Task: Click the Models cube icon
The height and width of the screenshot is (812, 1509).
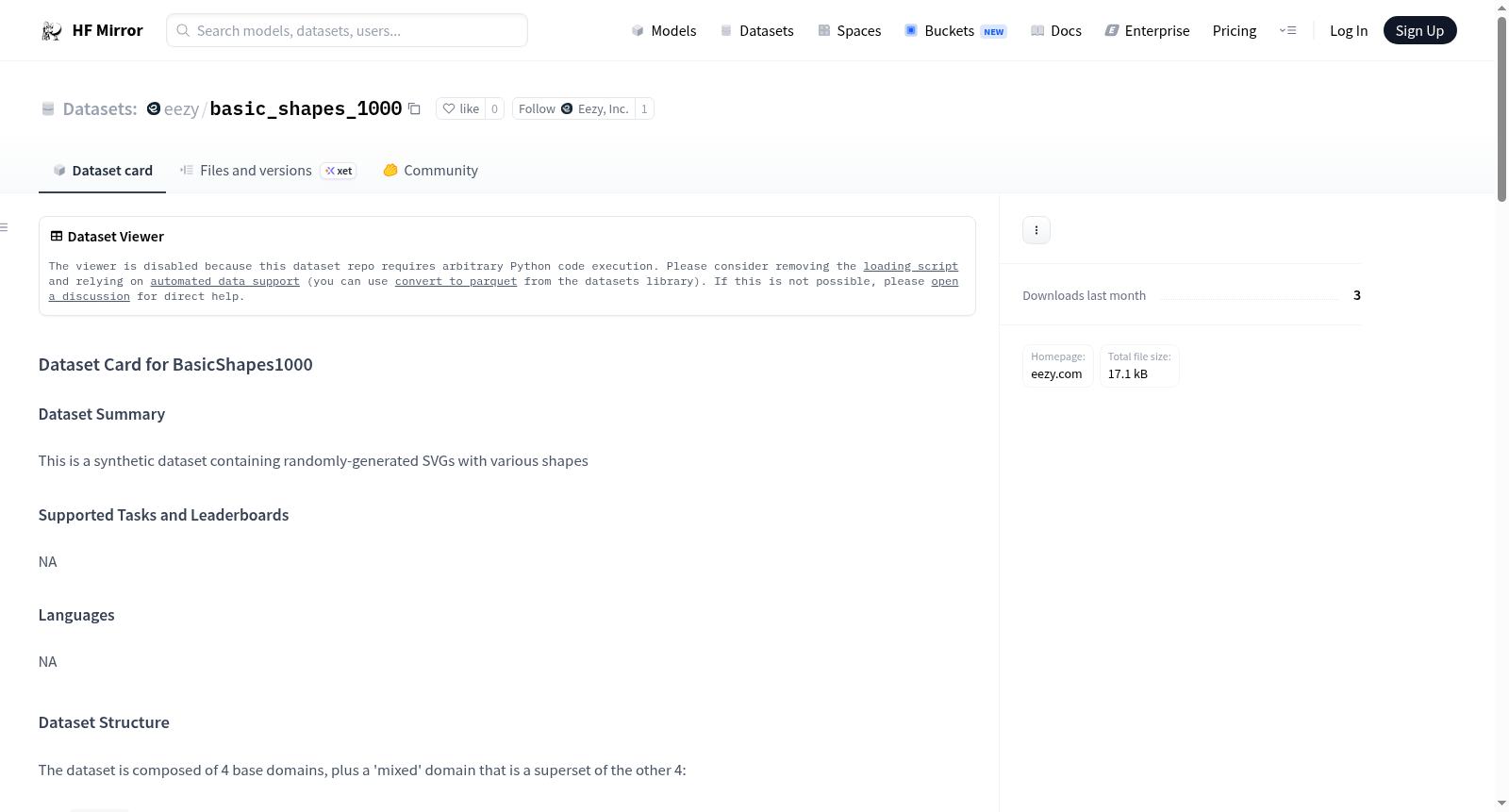Action: [638, 30]
